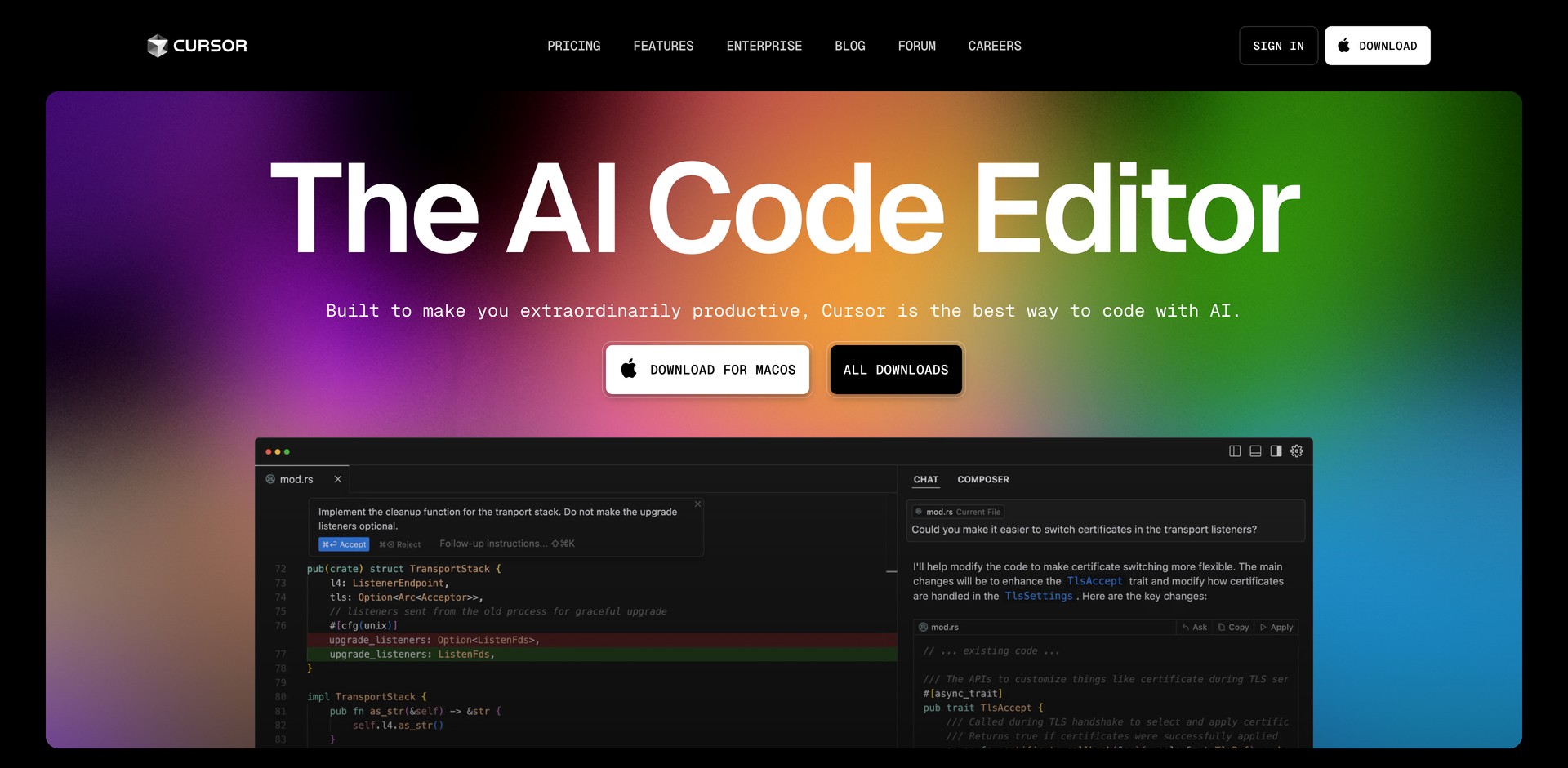Open the editor settings gear icon
The image size is (1568, 768).
coord(1297,451)
